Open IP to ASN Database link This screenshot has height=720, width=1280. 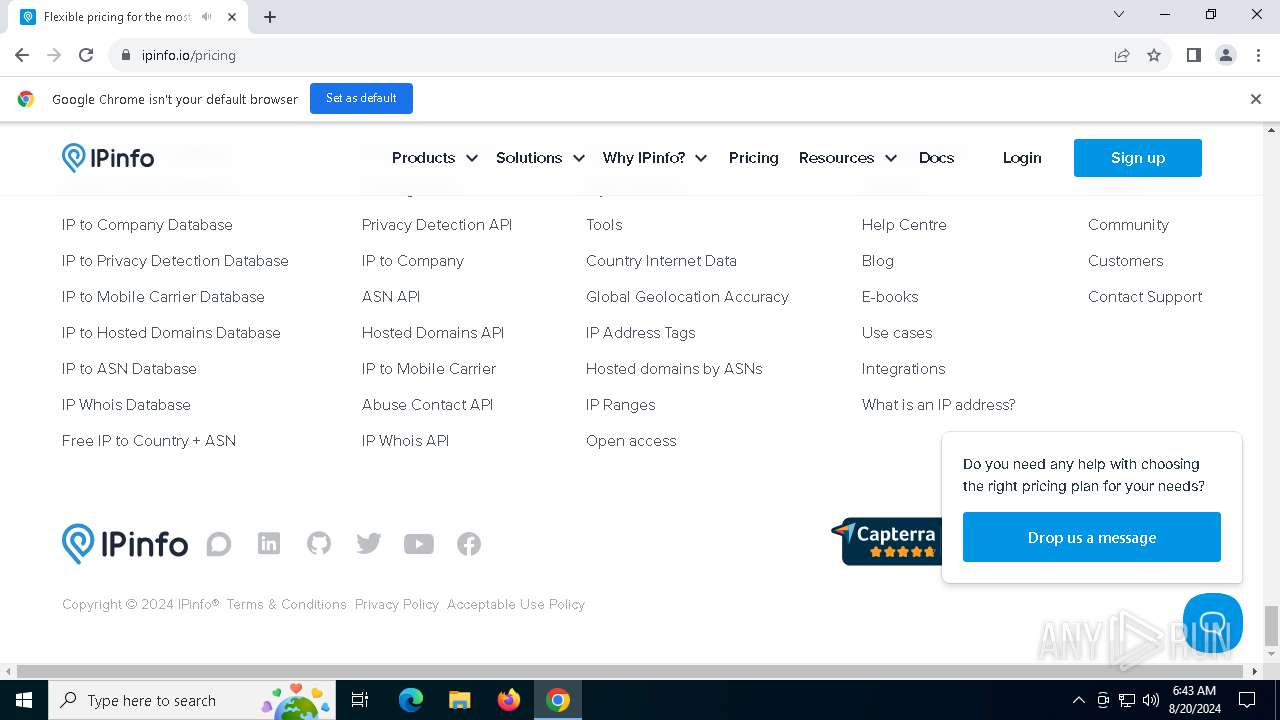pos(129,369)
